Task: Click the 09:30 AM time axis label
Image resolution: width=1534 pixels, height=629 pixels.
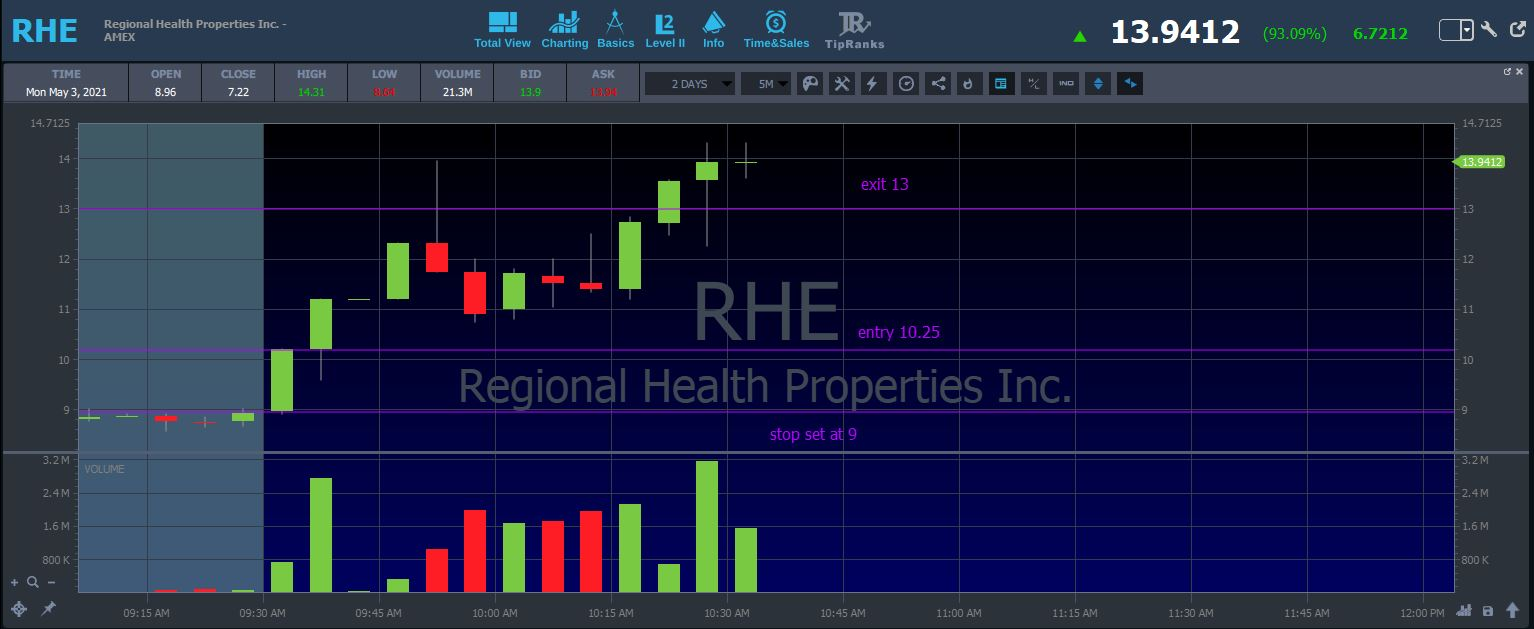Action: tap(263, 613)
